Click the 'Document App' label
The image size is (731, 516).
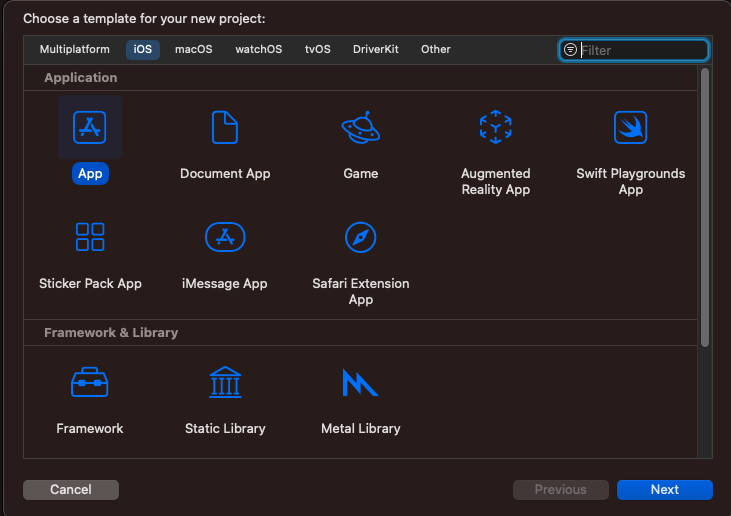(225, 173)
